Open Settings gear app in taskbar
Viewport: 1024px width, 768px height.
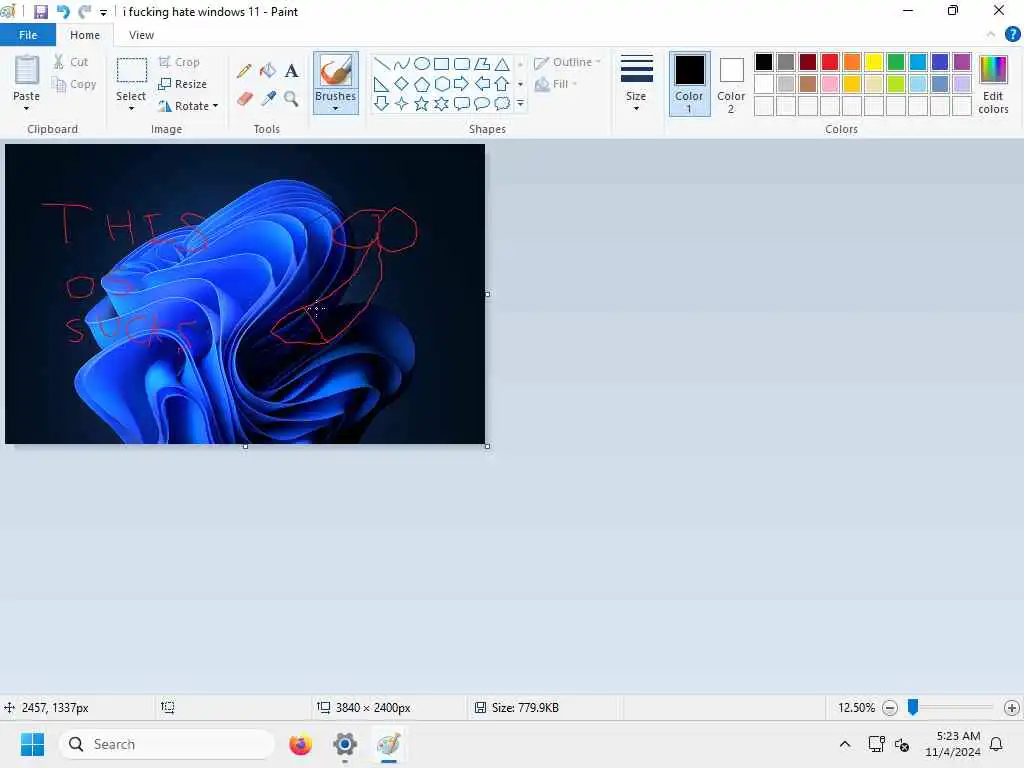point(345,744)
